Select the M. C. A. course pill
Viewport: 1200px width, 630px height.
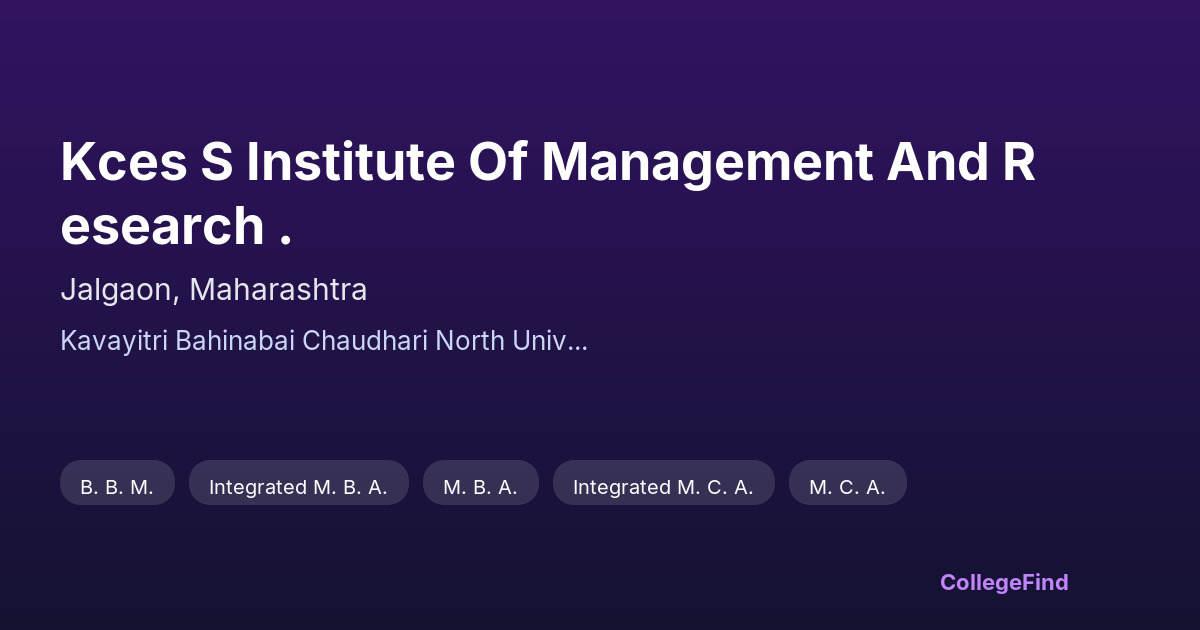pos(847,487)
